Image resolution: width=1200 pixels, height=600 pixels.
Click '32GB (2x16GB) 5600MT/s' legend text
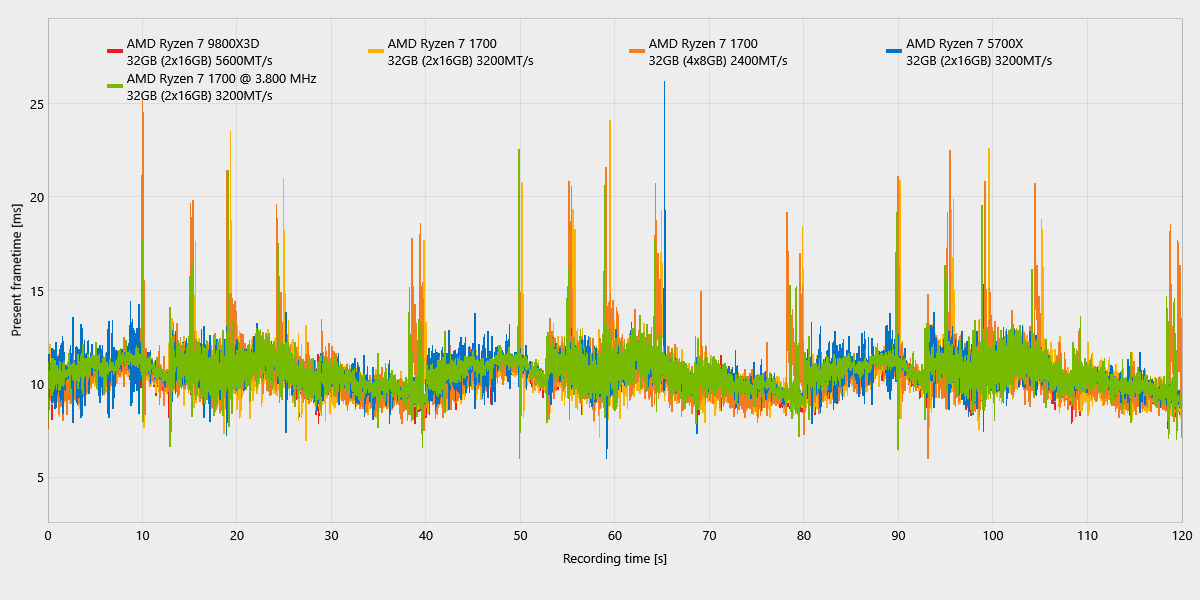click(x=200, y=61)
